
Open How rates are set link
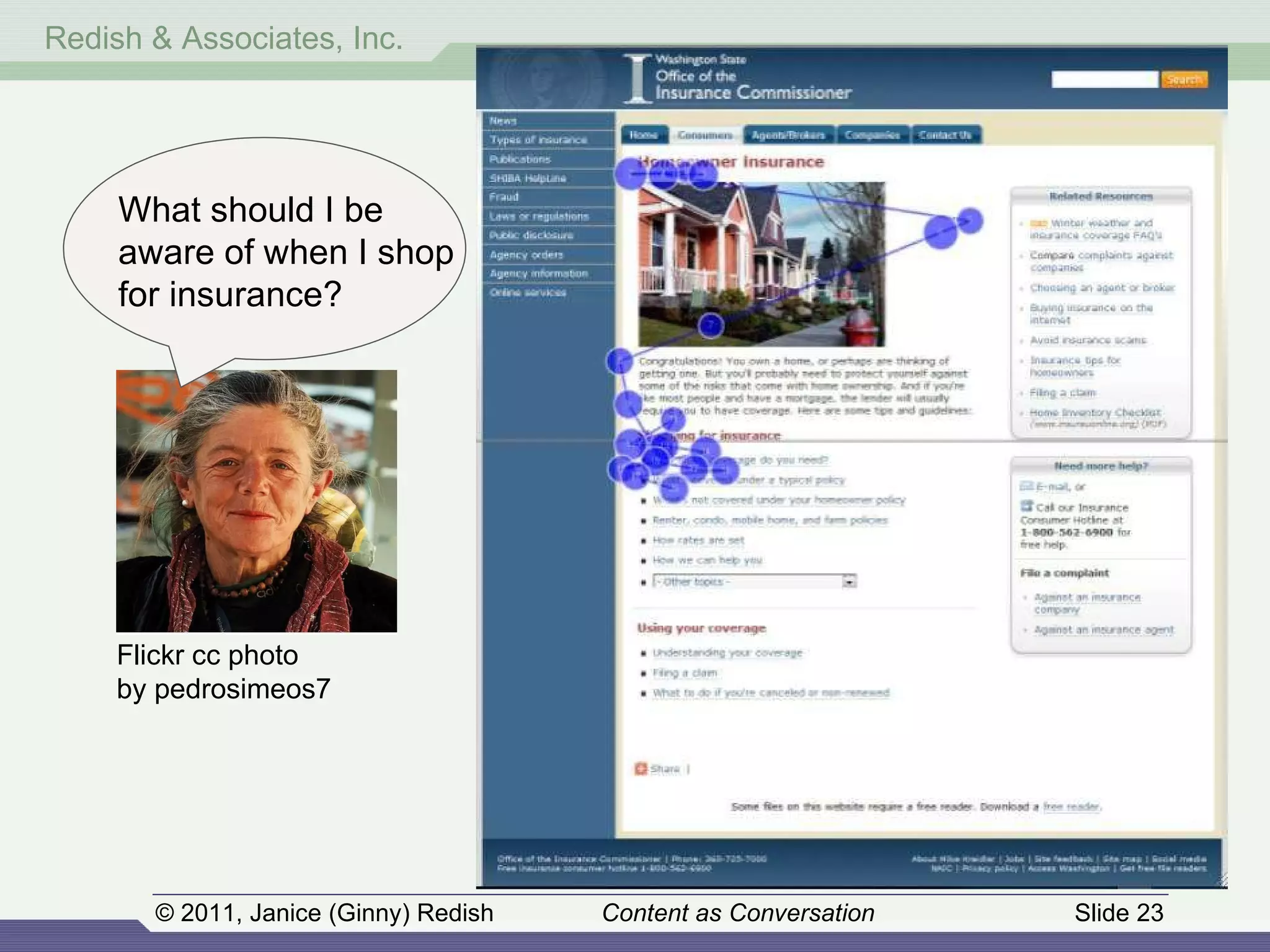(698, 540)
